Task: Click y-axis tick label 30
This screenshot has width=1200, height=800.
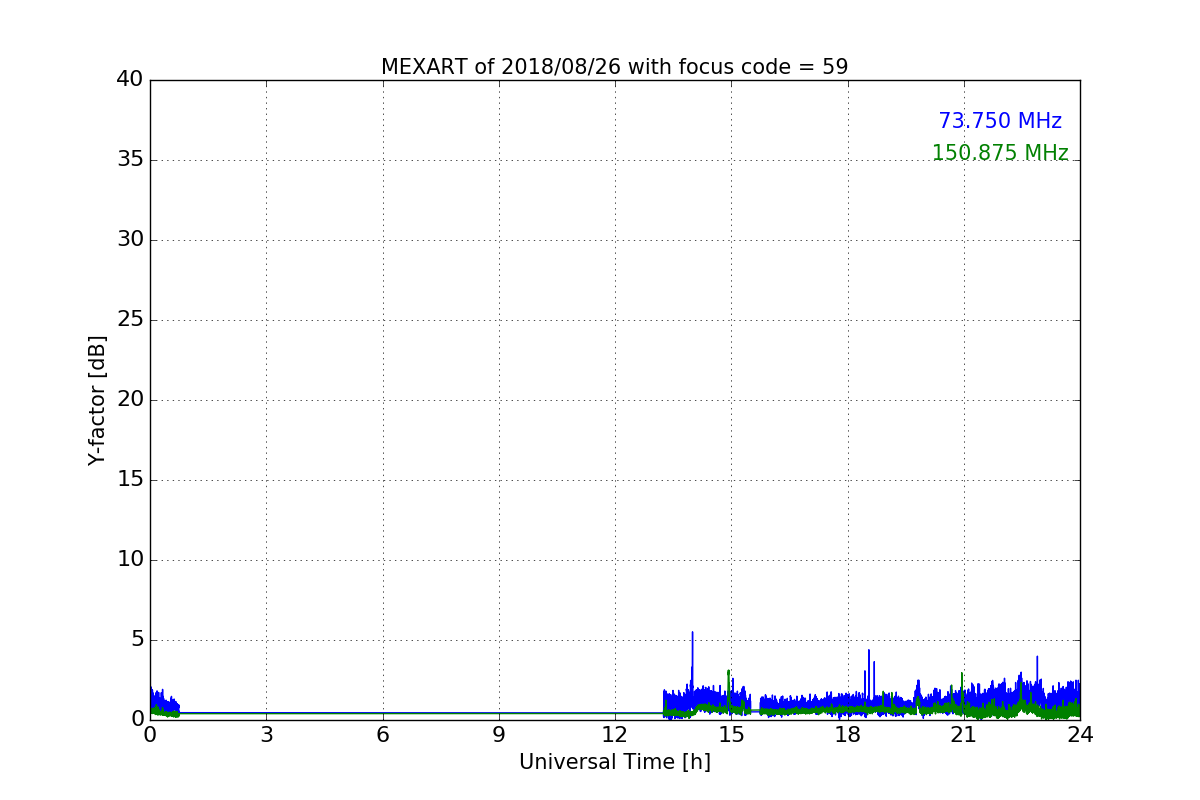Action: (x=130, y=239)
